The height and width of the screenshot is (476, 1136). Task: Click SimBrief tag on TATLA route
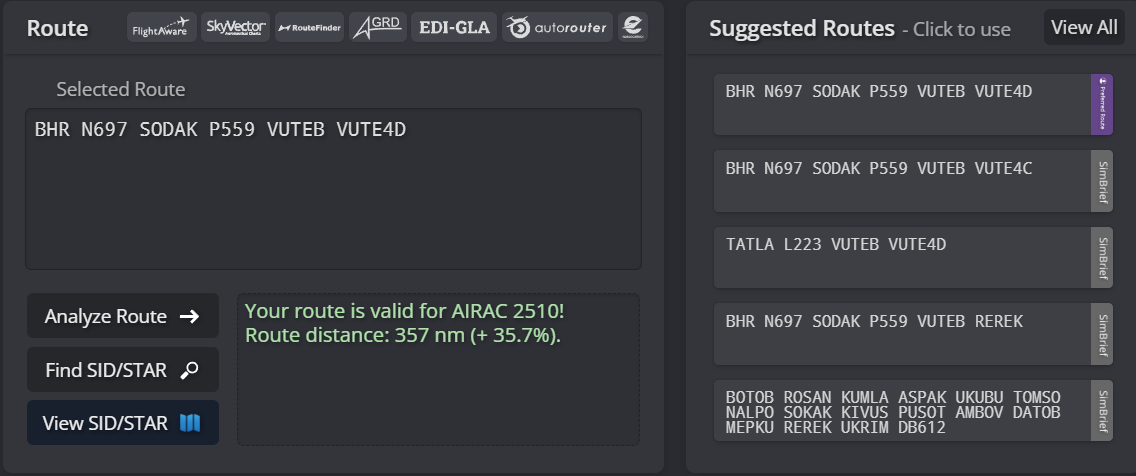[x=1101, y=257]
